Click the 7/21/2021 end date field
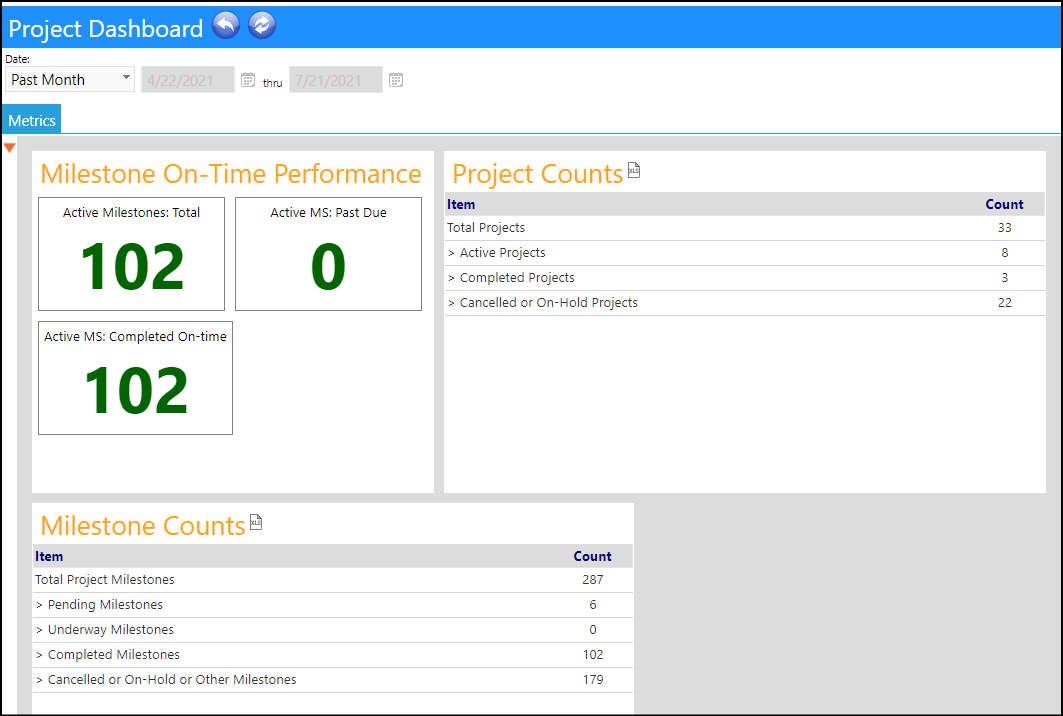Screen dimensions: 1063x716 click(x=336, y=80)
